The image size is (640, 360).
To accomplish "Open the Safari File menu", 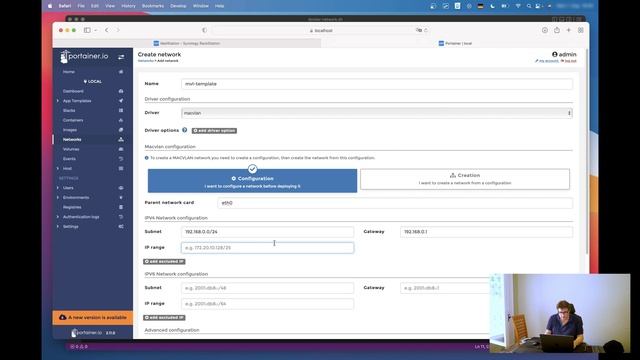I will pos(81,6).
